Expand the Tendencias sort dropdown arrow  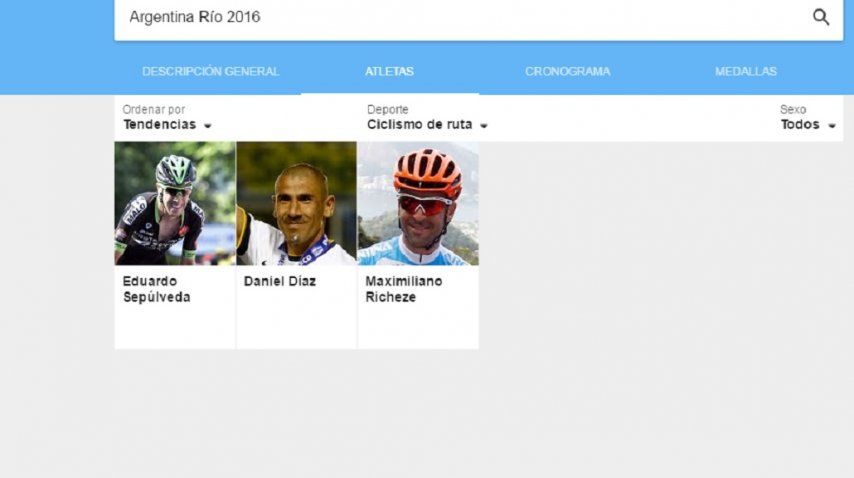click(x=208, y=126)
